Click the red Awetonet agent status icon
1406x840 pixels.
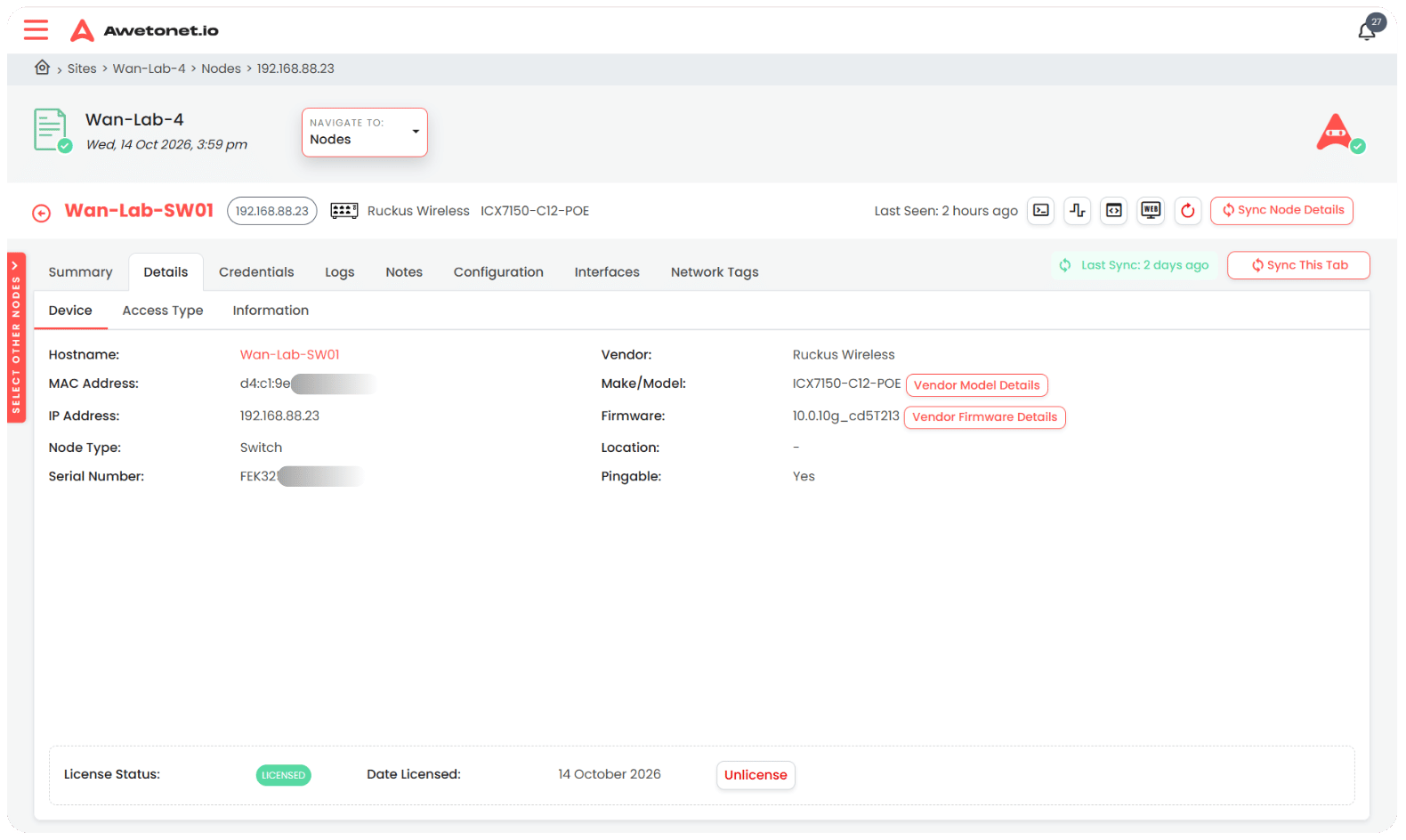click(x=1338, y=133)
